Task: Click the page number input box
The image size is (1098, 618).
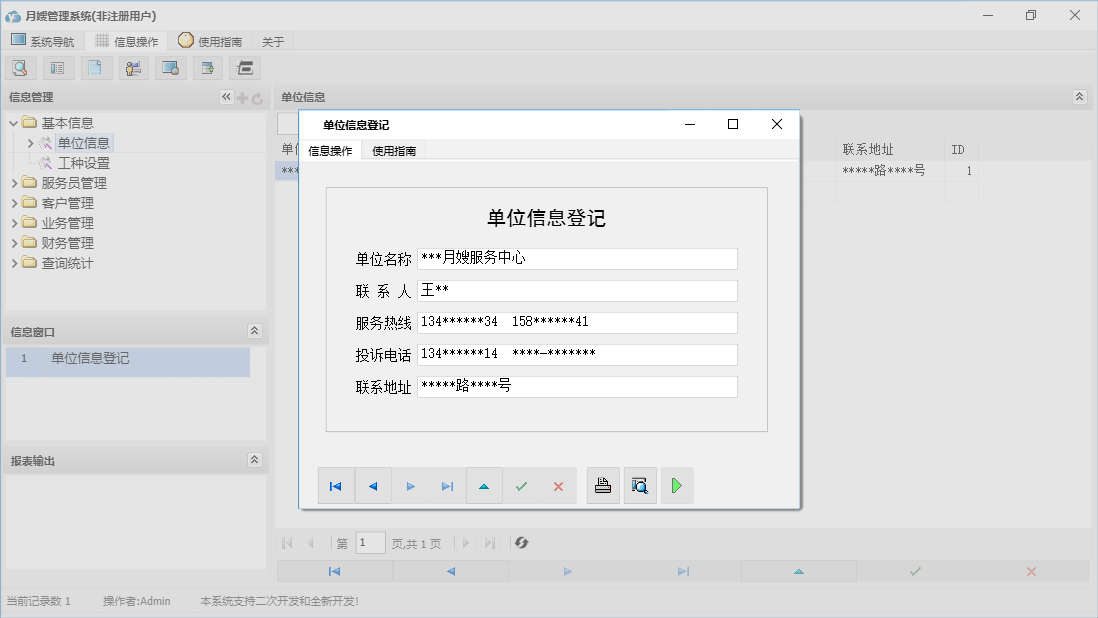Action: [x=370, y=542]
